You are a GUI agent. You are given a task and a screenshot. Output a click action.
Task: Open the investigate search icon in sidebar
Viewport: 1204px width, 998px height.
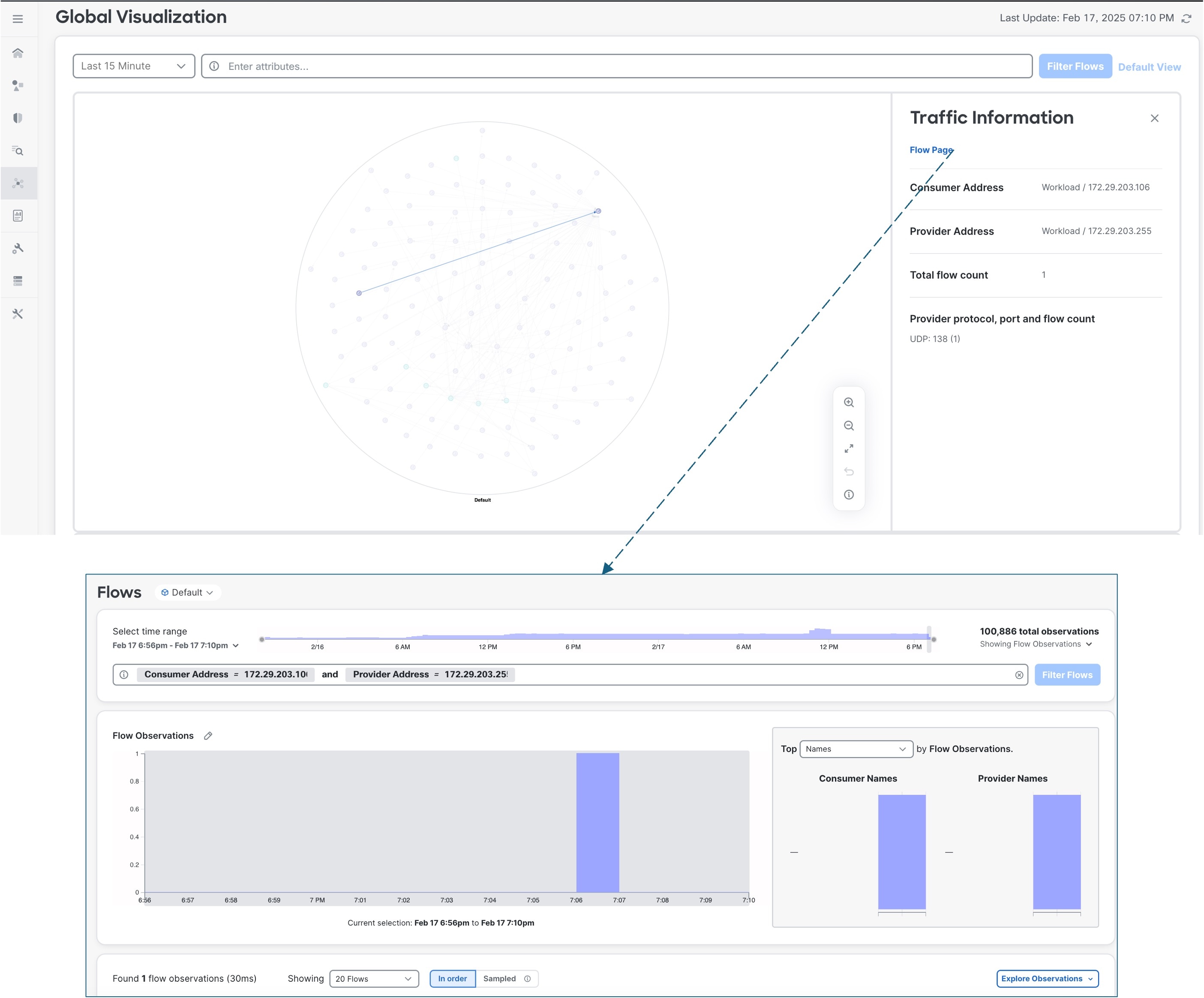coord(18,151)
